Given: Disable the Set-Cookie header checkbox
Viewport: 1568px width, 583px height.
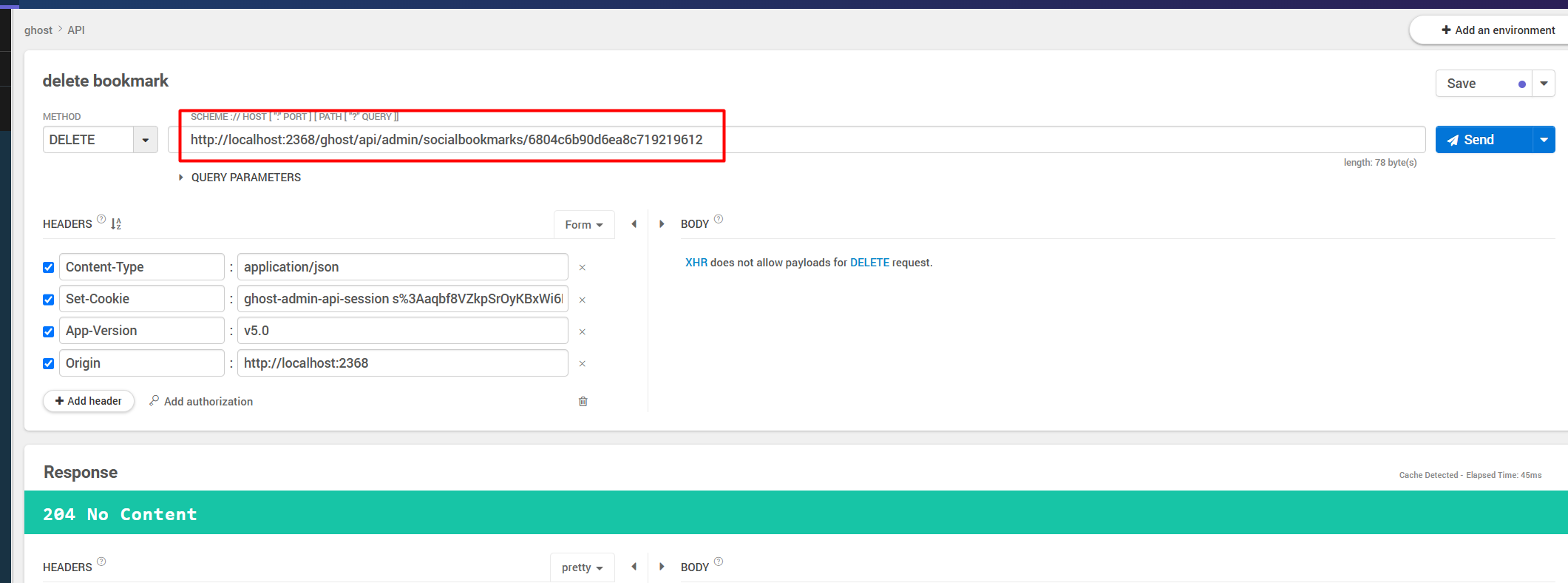Looking at the screenshot, I should (49, 300).
